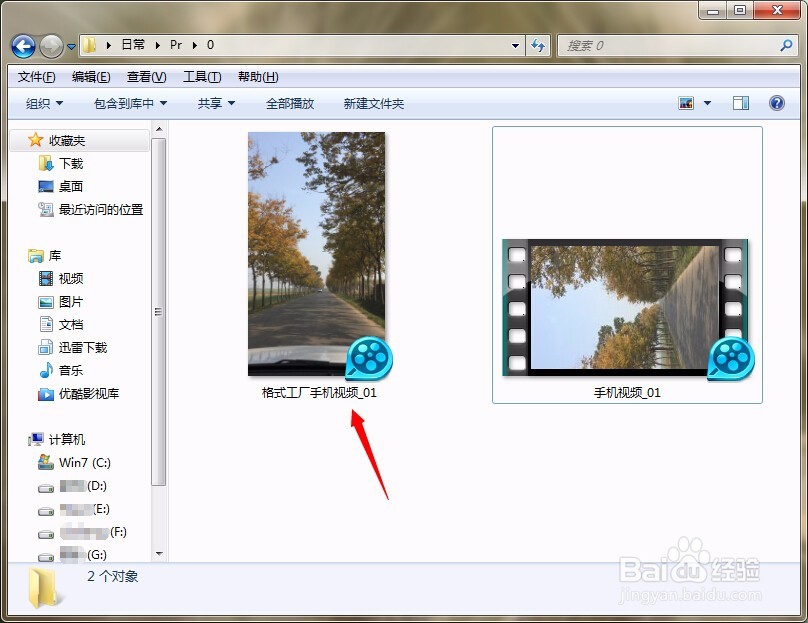Open Help with the question mark icon
The width and height of the screenshot is (808, 623).
tap(777, 103)
